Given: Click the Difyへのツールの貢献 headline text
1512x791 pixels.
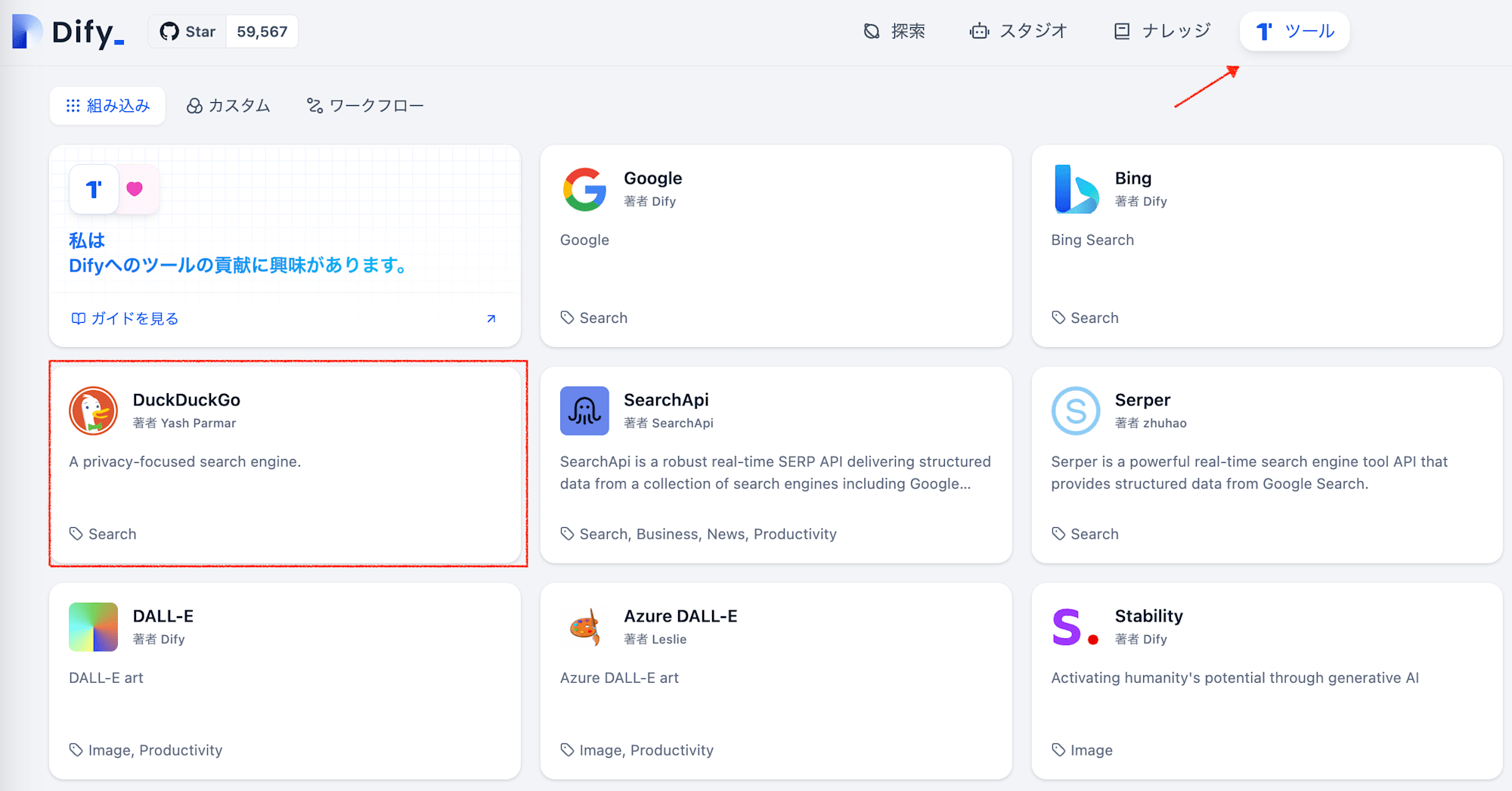Looking at the screenshot, I should coord(239,265).
